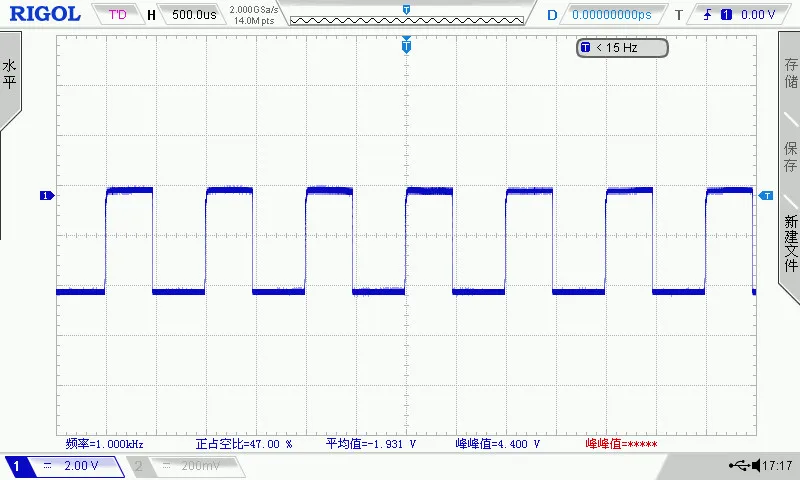Click the USB connection icon
Image resolution: width=800 pixels, height=480 pixels.
739,465
